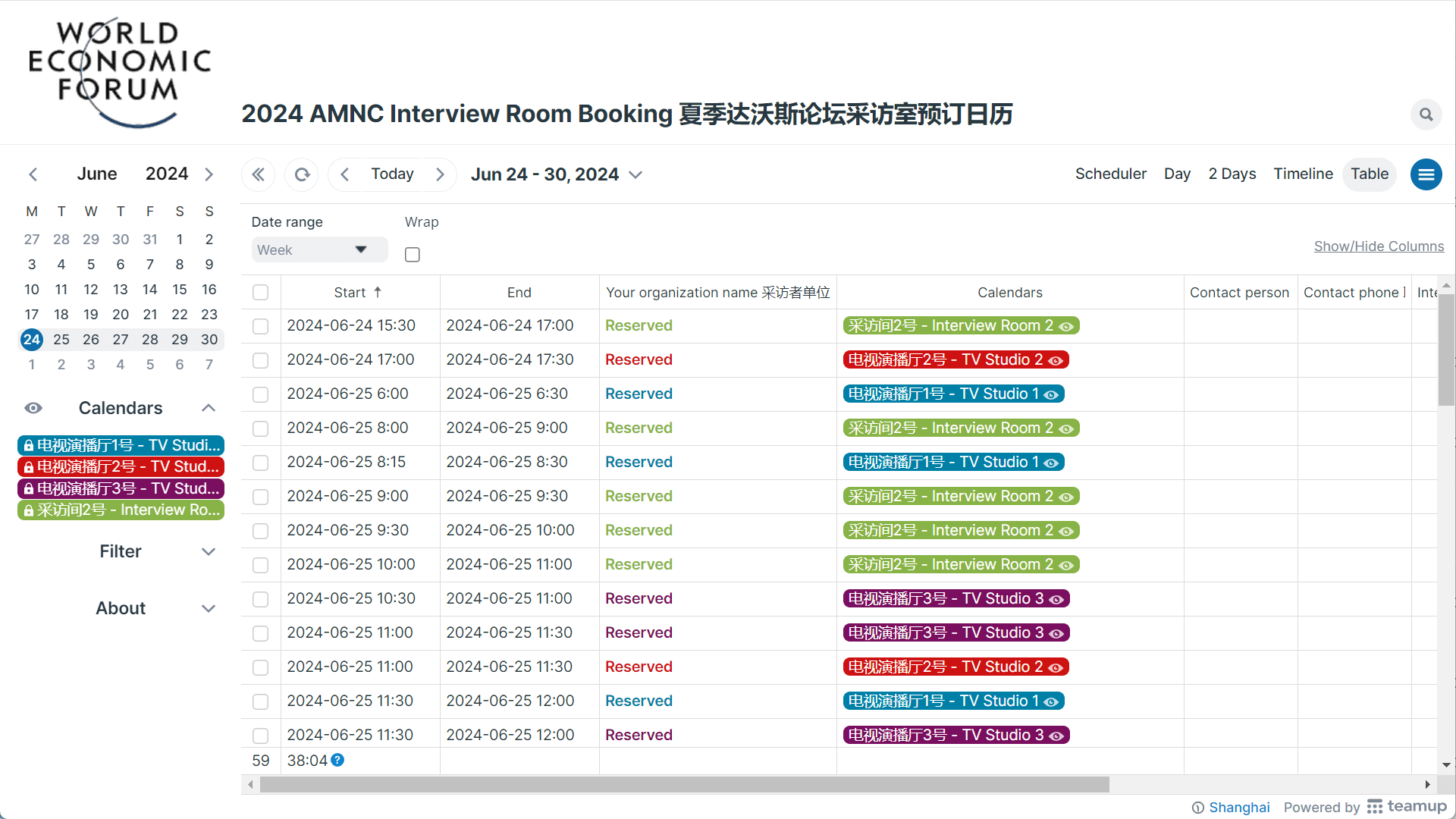This screenshot has height=819, width=1456.
Task: Click the refresh calendar icon
Action: pos(302,174)
